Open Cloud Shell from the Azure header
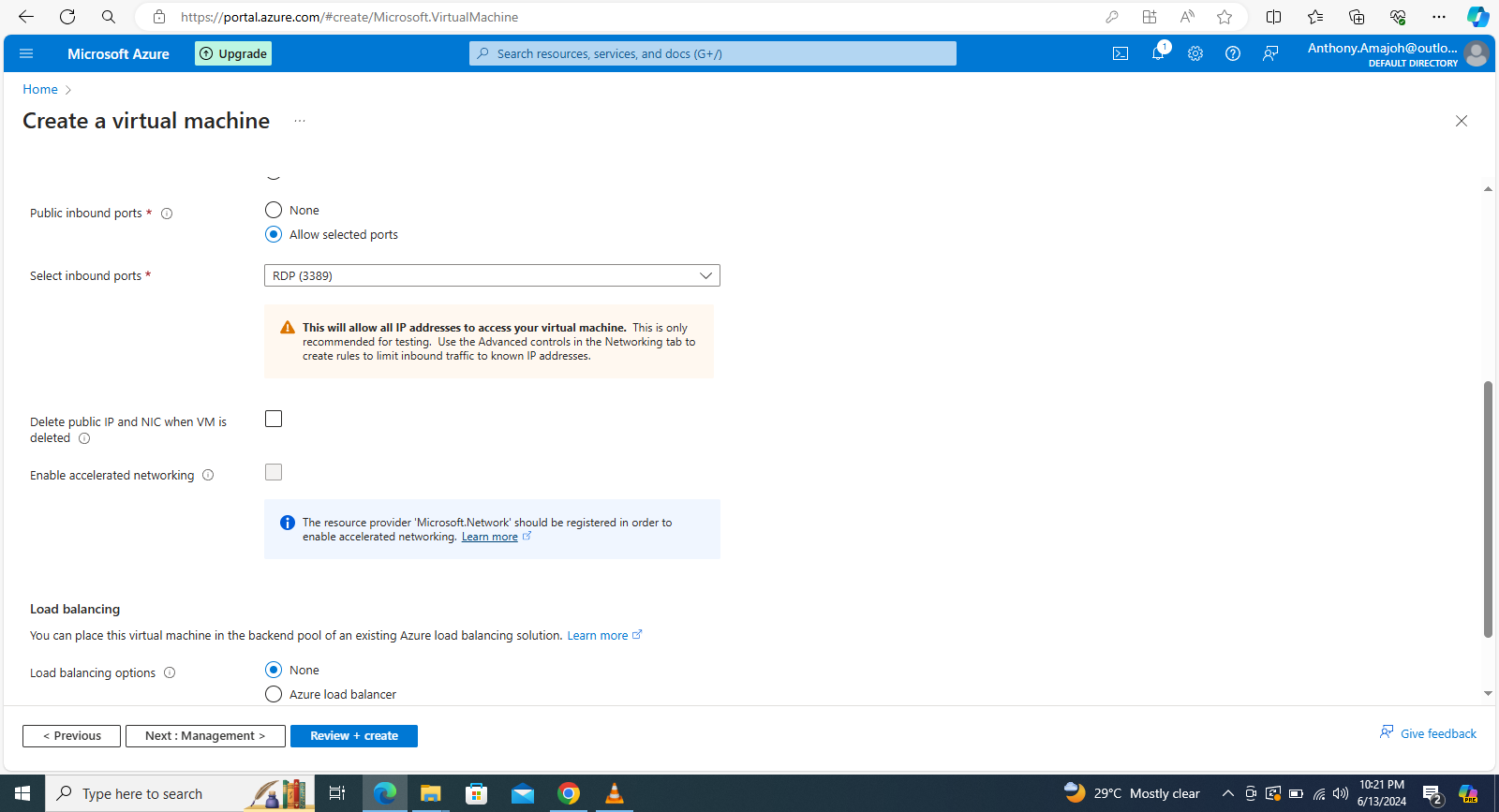 [1121, 53]
